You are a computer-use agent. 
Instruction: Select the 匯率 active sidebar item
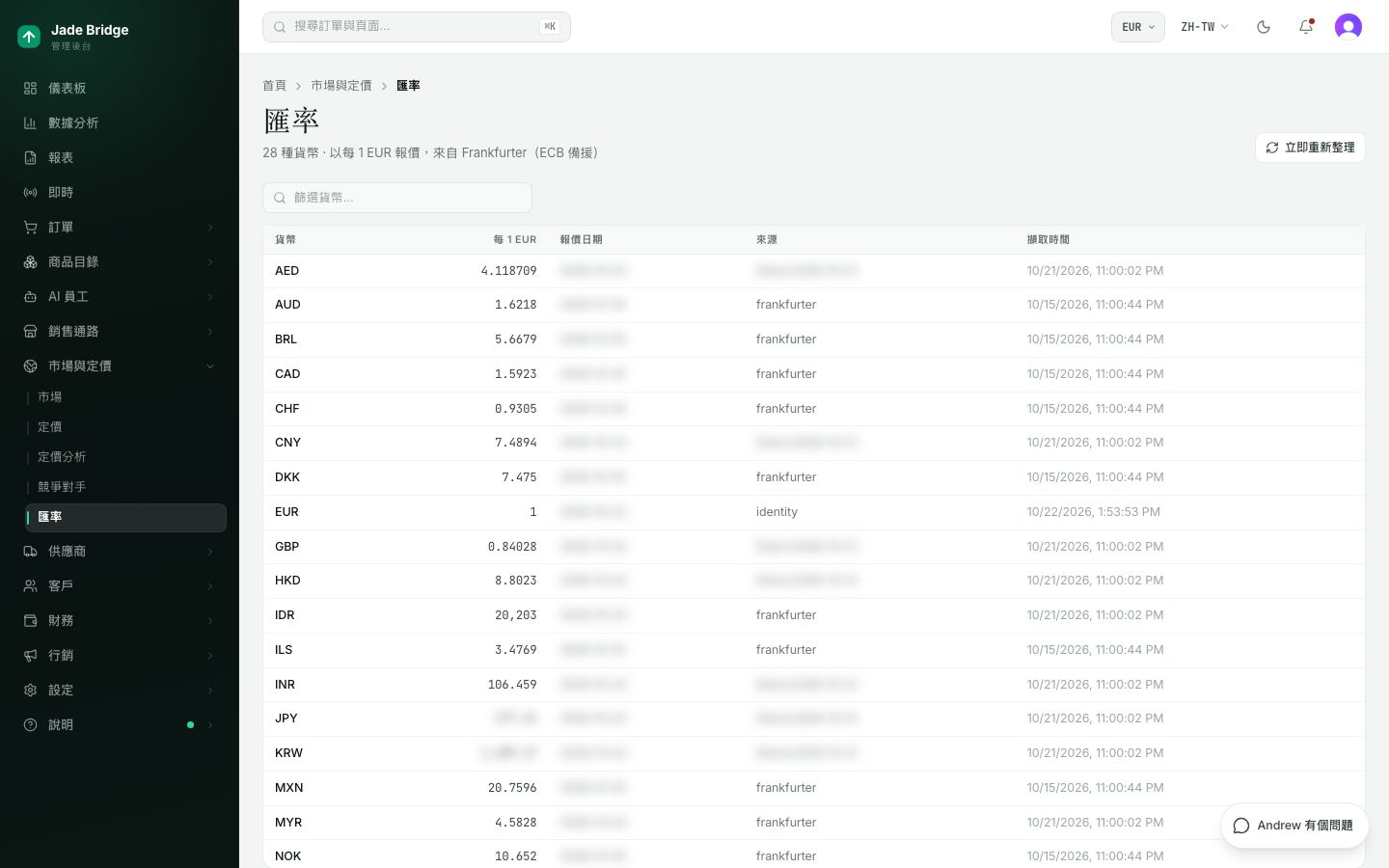pos(126,517)
